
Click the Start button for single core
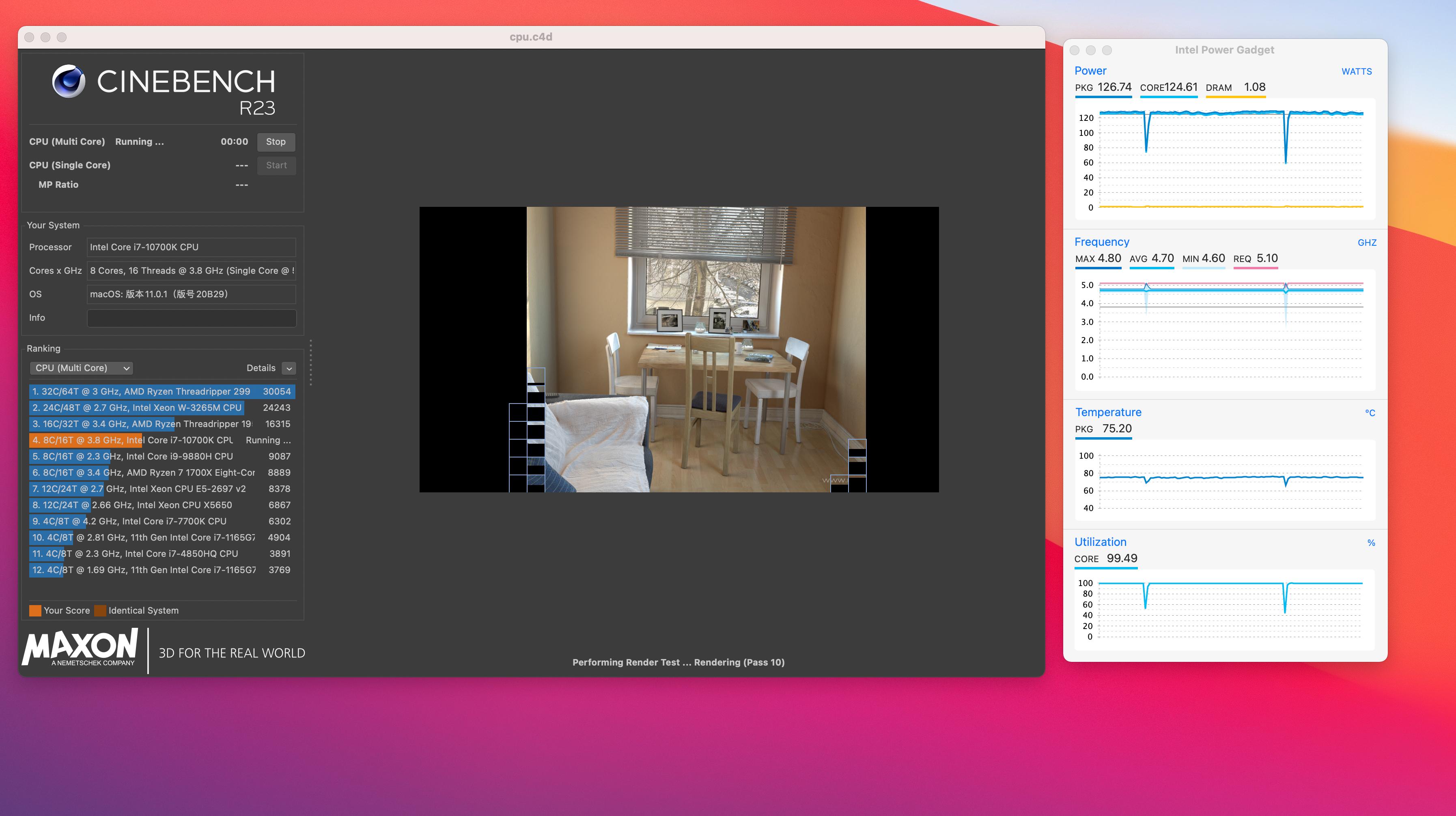[276, 165]
